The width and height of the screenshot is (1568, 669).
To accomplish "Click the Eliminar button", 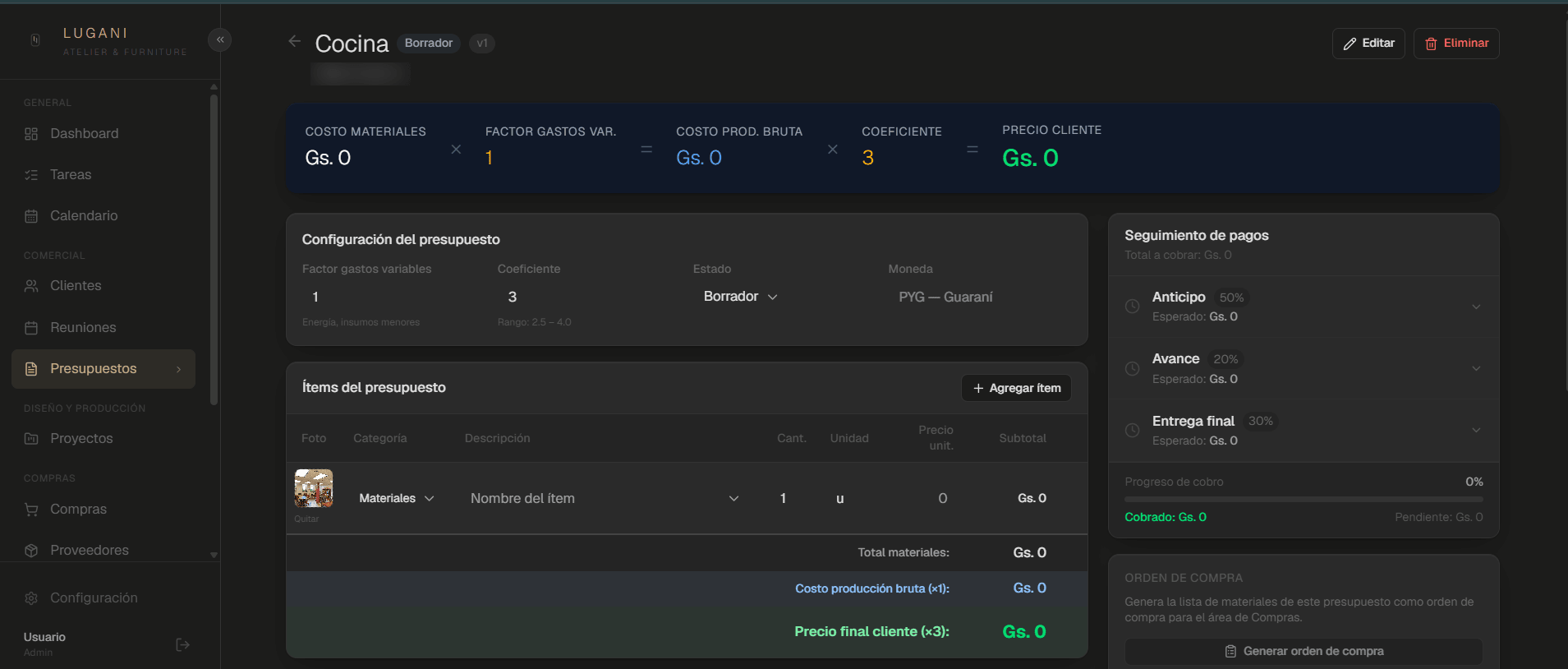I will 1456,44.
